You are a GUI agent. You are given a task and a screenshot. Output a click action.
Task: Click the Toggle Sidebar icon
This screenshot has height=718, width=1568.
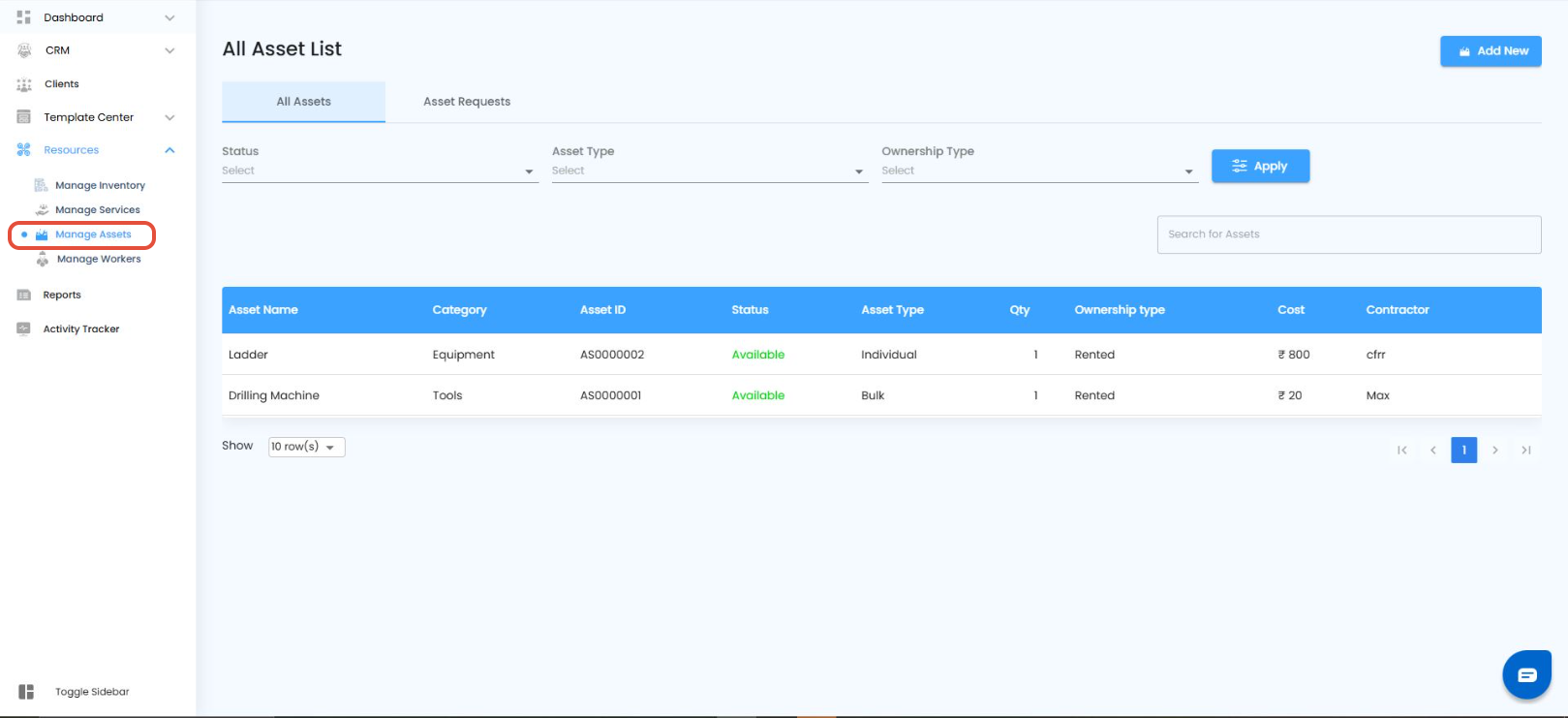click(26, 692)
